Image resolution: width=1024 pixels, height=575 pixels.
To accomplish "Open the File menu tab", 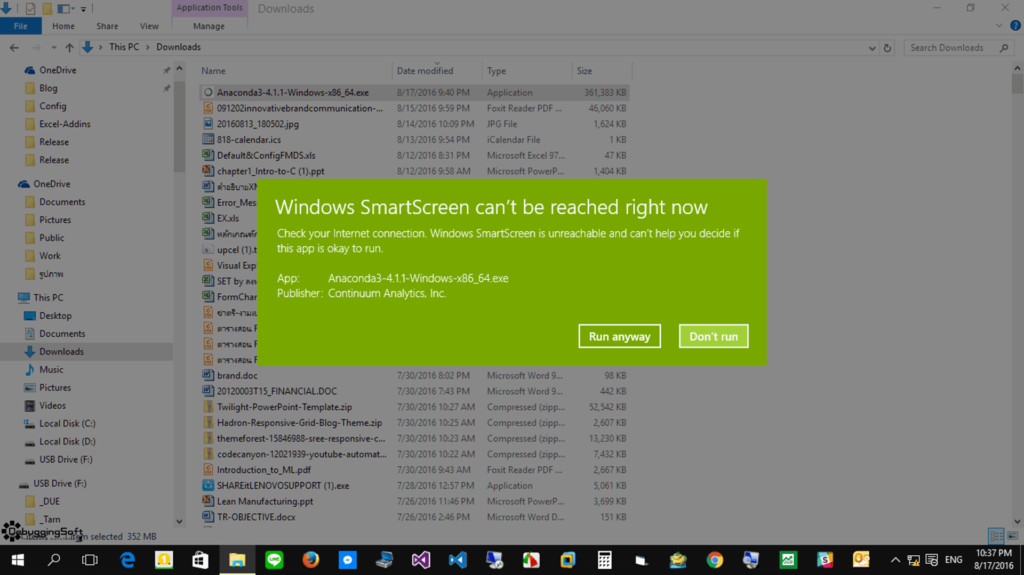I will (20, 26).
